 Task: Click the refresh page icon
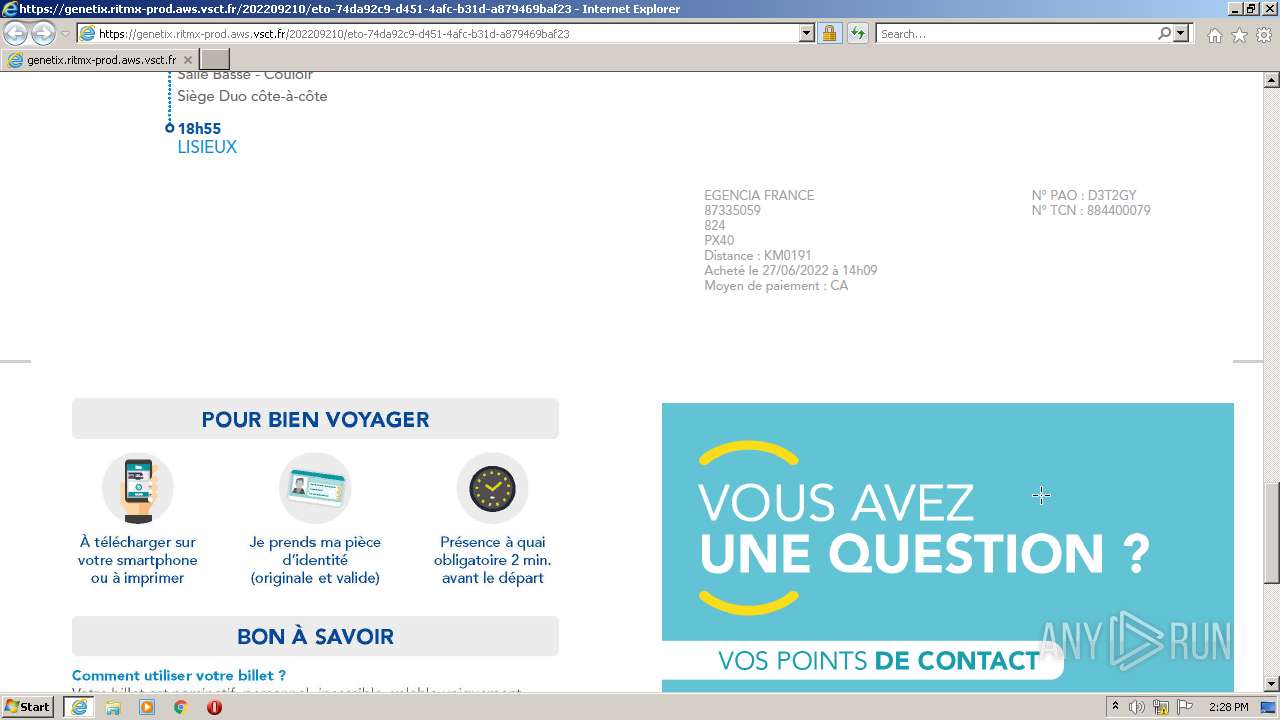point(858,33)
